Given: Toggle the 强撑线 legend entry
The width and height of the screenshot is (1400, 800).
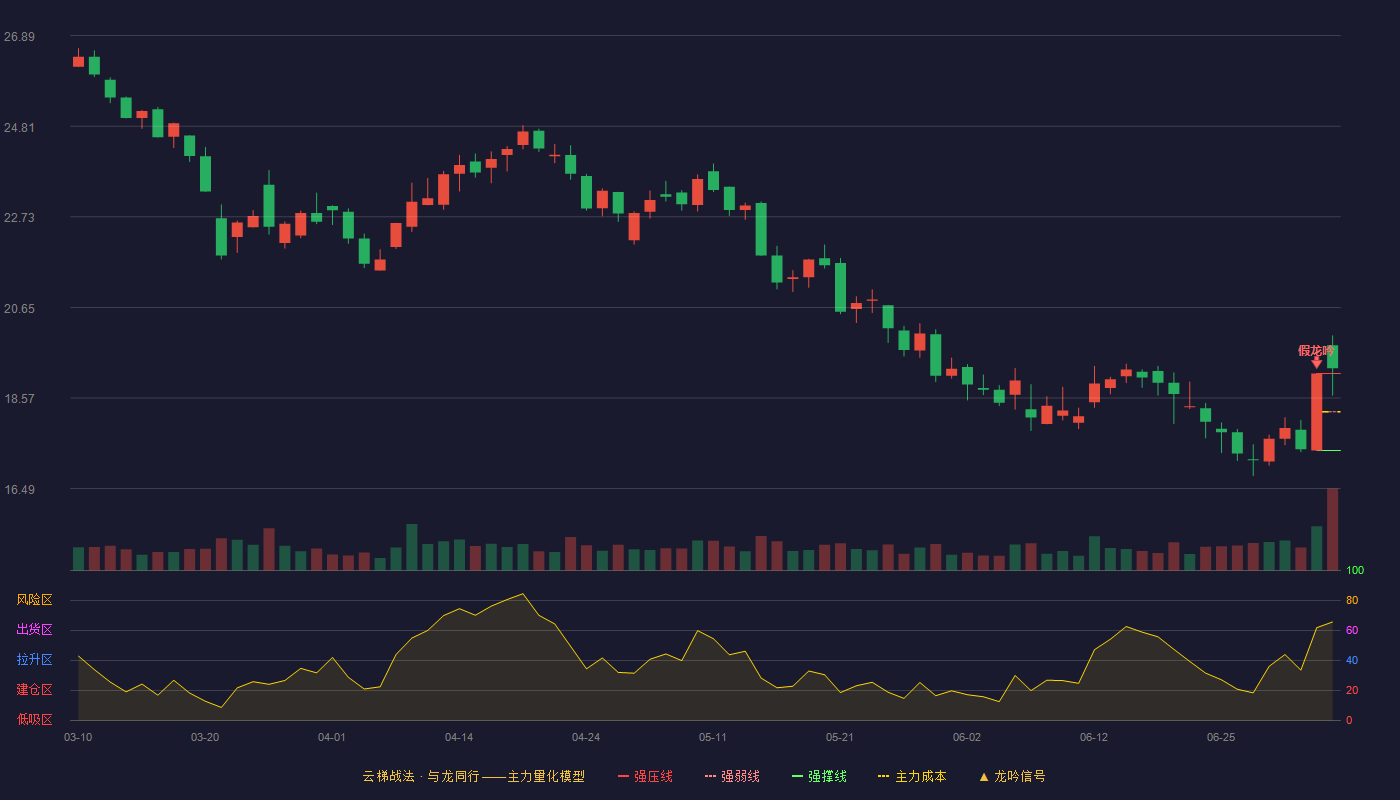Looking at the screenshot, I should [x=819, y=776].
